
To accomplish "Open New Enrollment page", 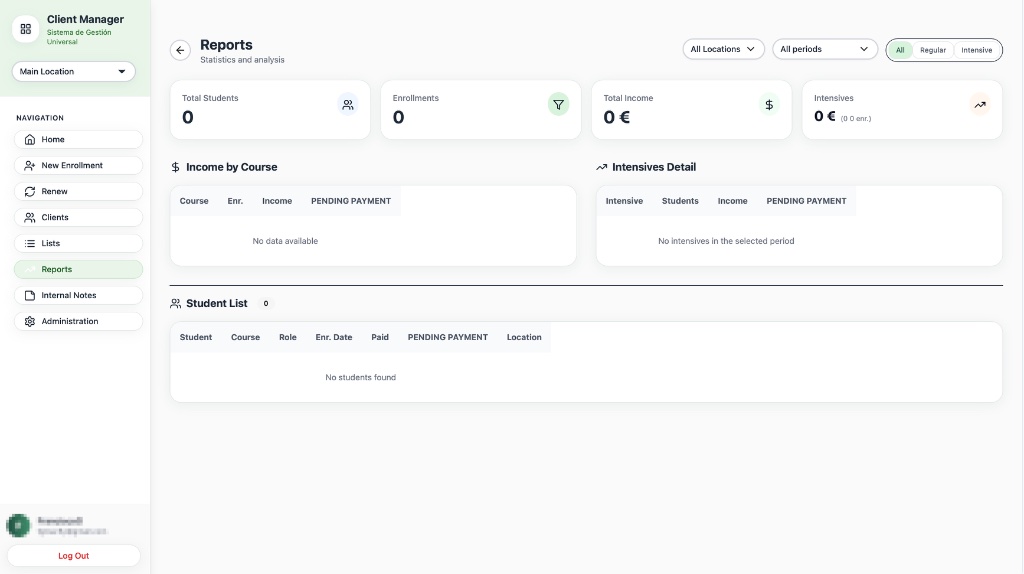I will (x=78, y=165).
